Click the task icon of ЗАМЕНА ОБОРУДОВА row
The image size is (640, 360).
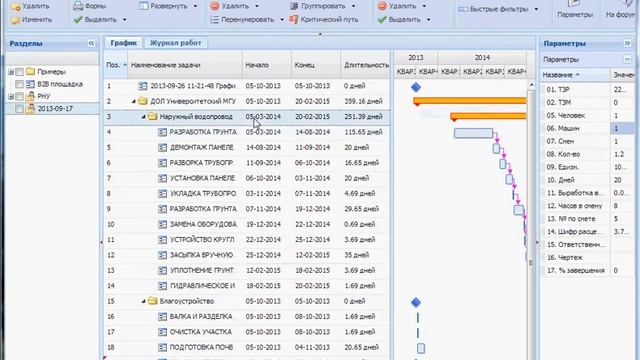162,224
